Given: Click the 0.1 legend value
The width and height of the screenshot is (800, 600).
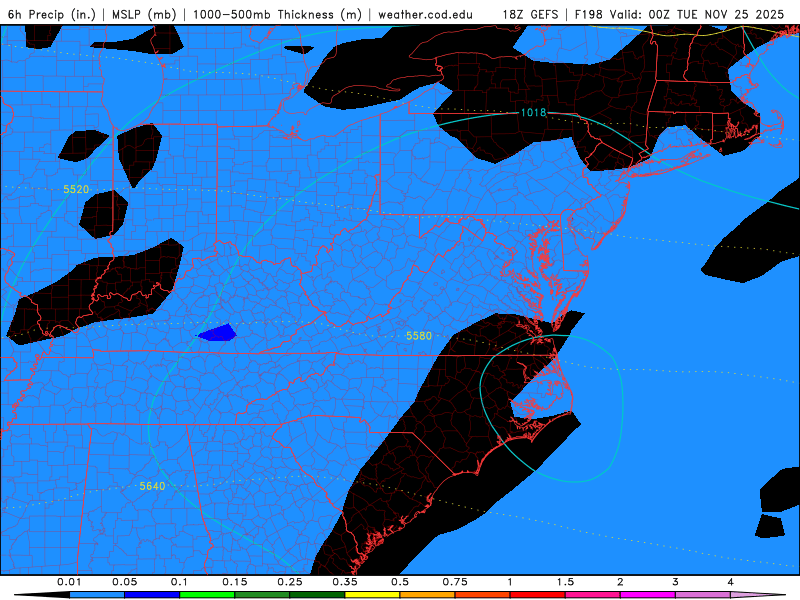Looking at the screenshot, I should (x=180, y=582).
